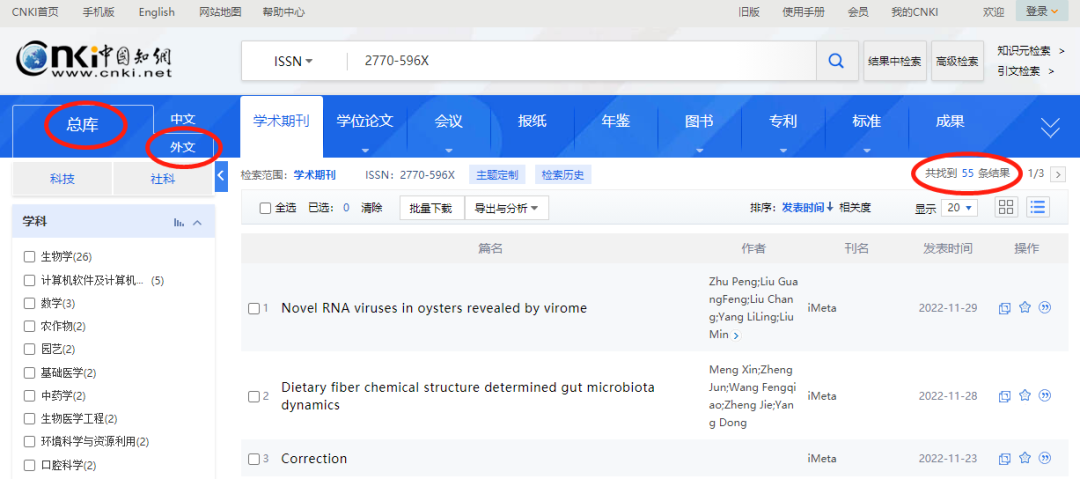1080x479 pixels.
Task: Filter by 社科 category button
Action: 163,179
